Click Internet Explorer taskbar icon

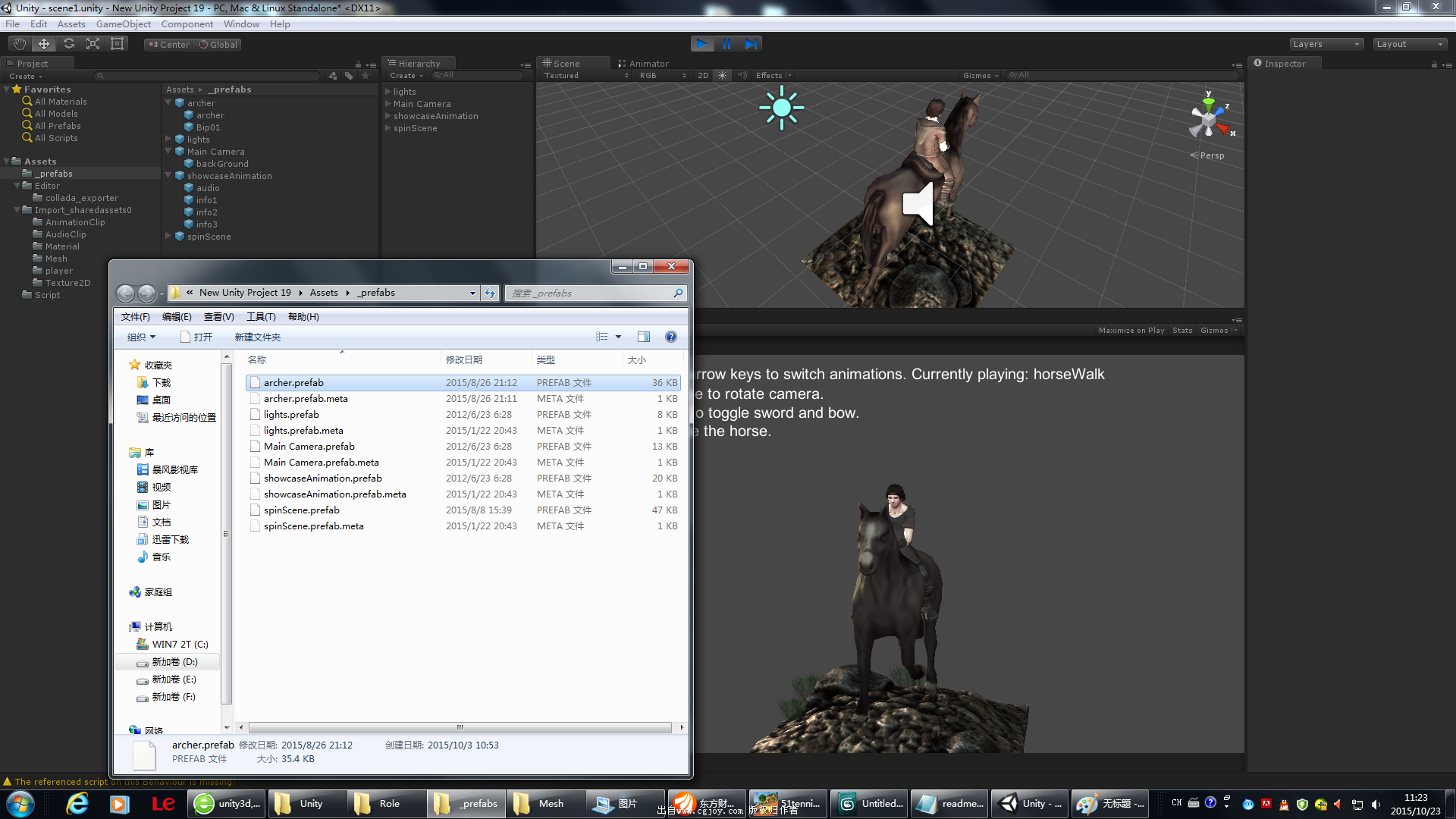77,803
